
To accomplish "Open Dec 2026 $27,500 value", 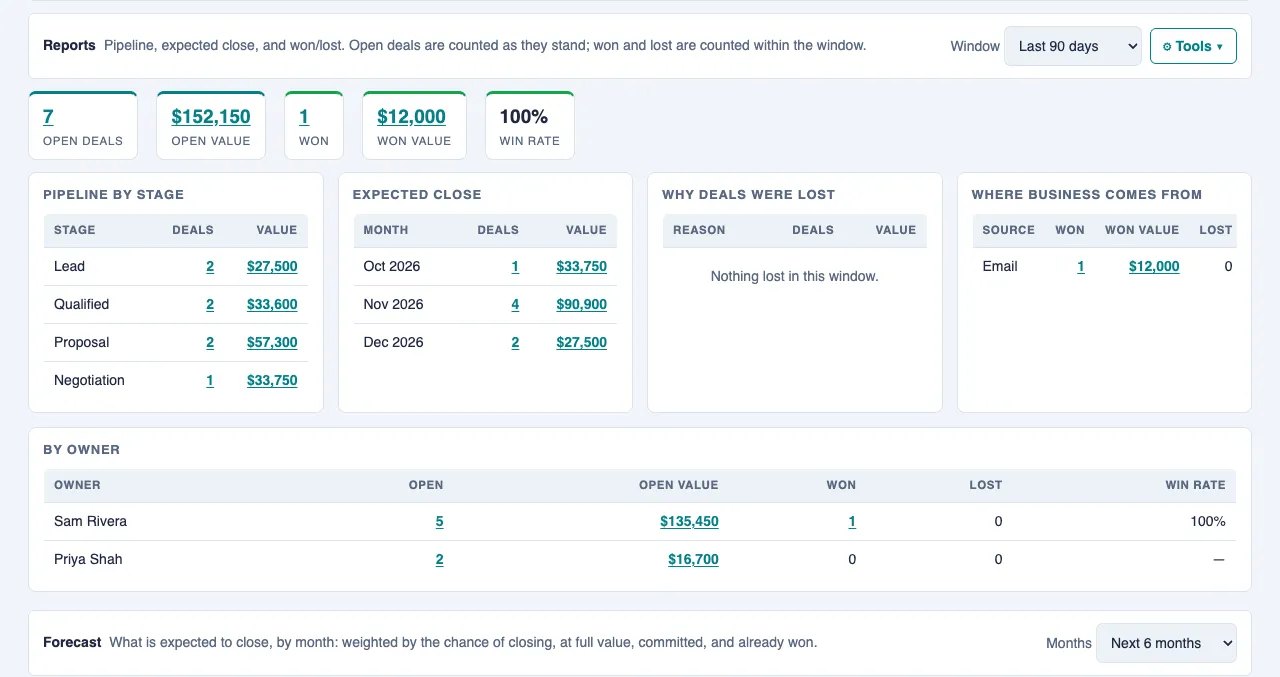I will point(581,342).
